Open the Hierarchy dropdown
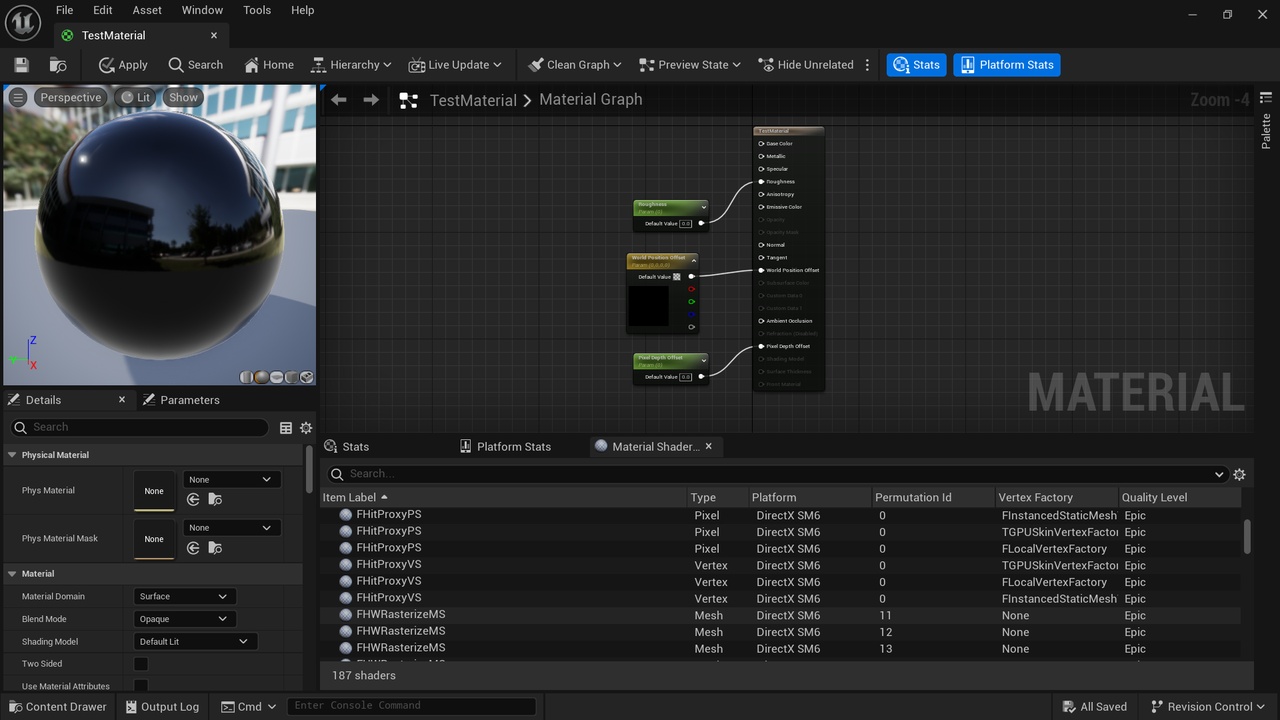Viewport: 1280px width, 720px height. point(350,65)
